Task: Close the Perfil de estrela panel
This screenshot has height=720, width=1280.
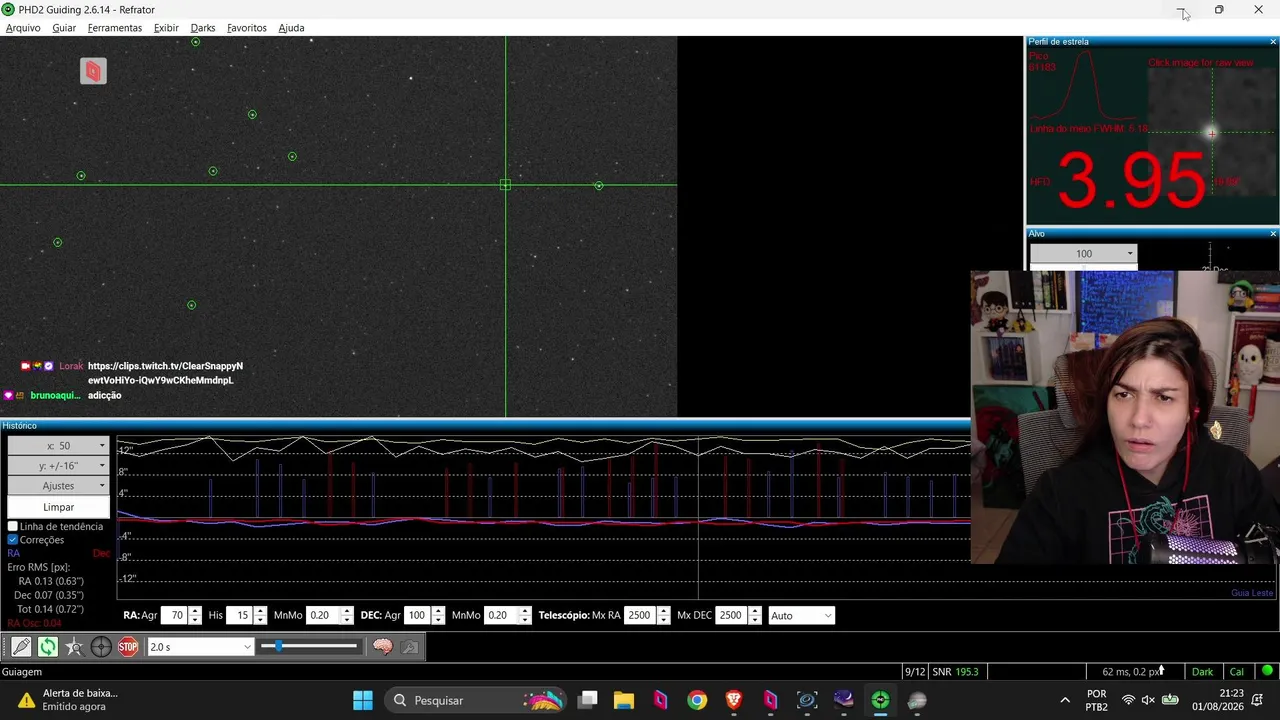Action: coord(1273,42)
